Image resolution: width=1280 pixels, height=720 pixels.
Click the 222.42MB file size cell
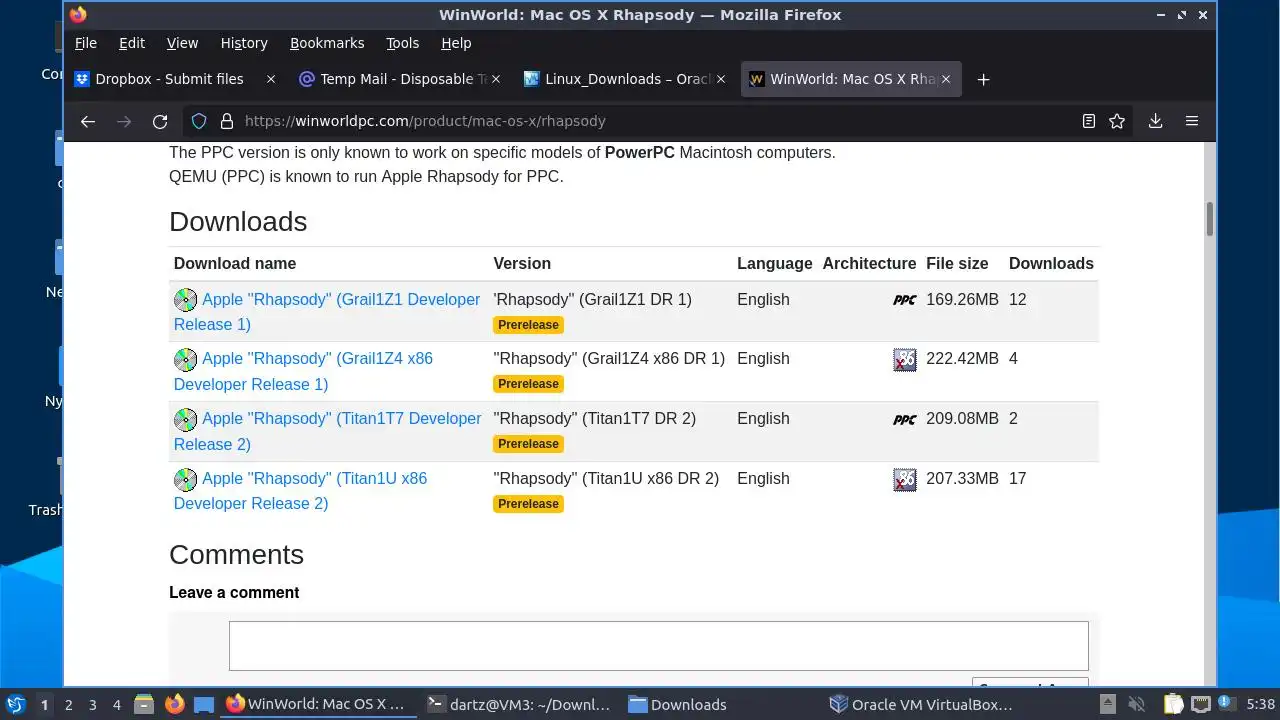click(x=962, y=359)
